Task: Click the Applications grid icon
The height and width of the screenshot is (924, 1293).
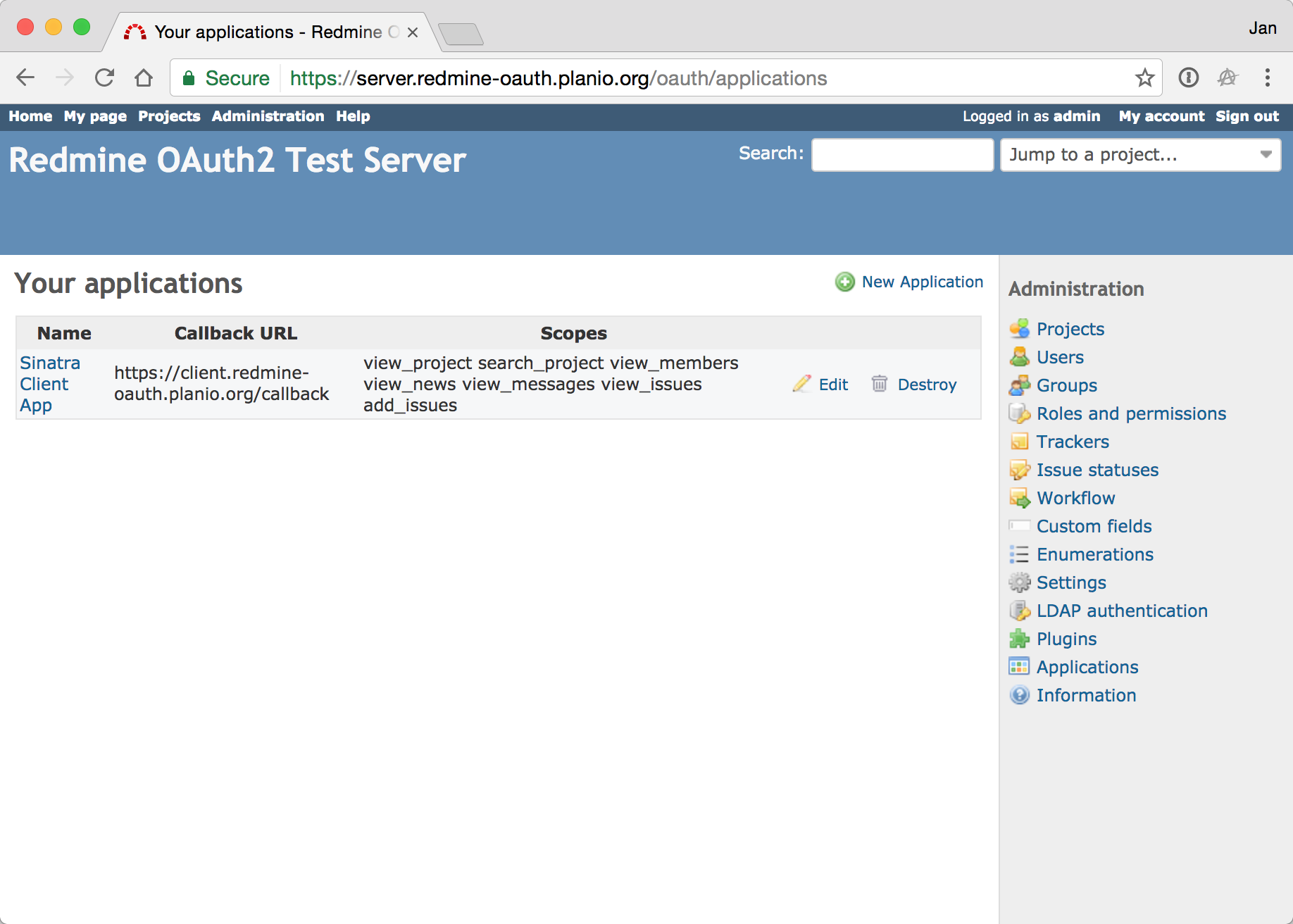Action: coord(1019,667)
